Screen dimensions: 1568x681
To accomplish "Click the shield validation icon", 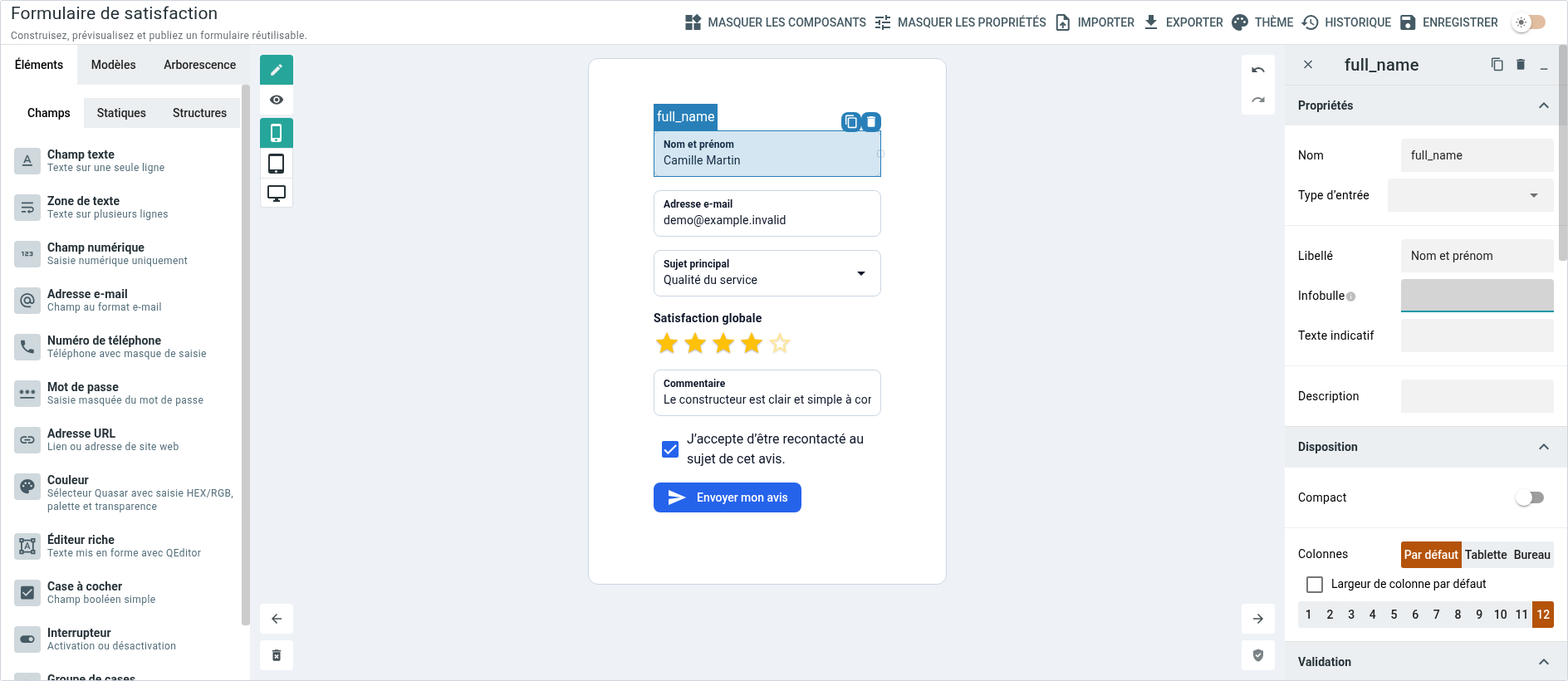I will pyautogui.click(x=1258, y=655).
